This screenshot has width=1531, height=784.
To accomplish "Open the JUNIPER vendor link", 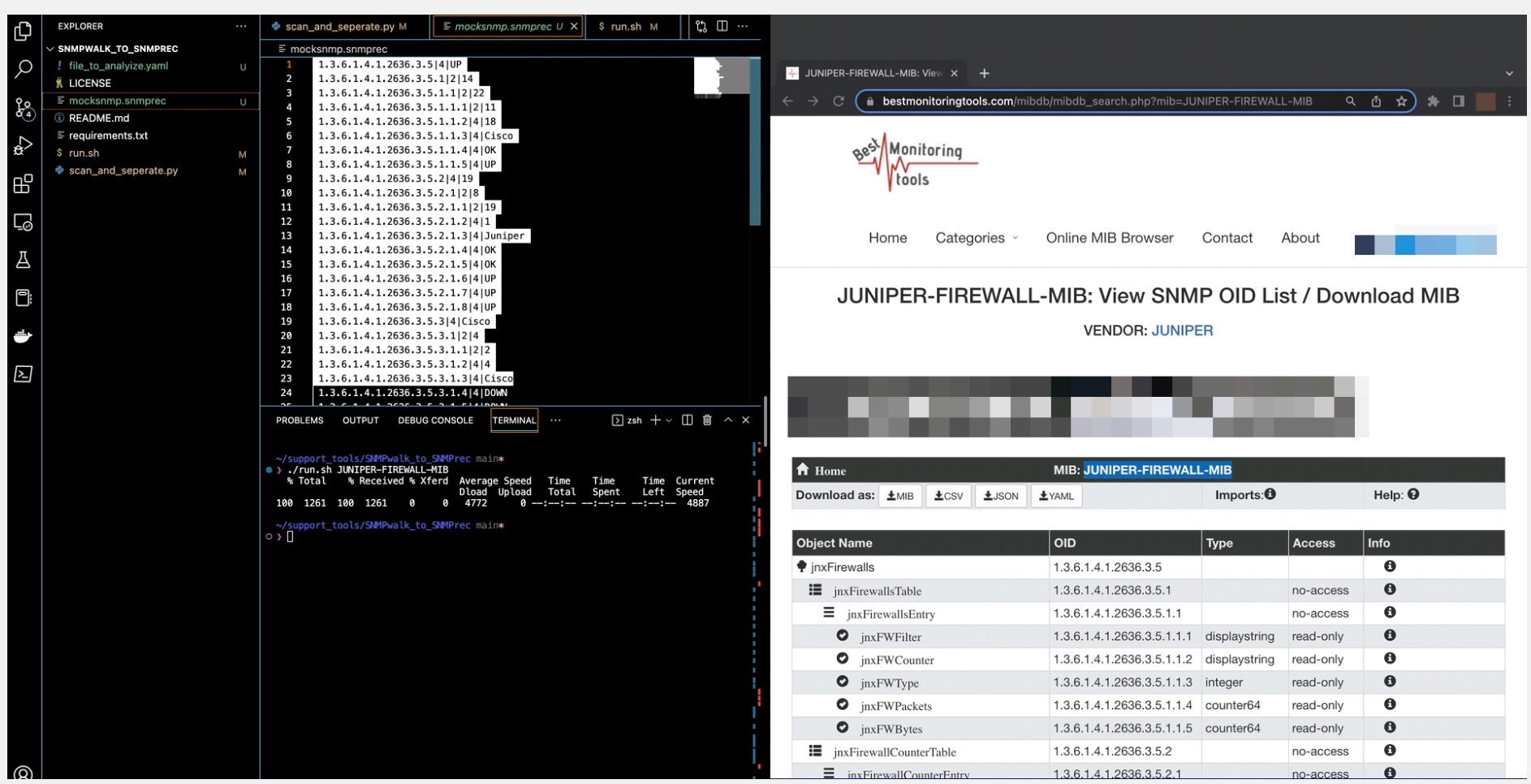I will point(1182,330).
